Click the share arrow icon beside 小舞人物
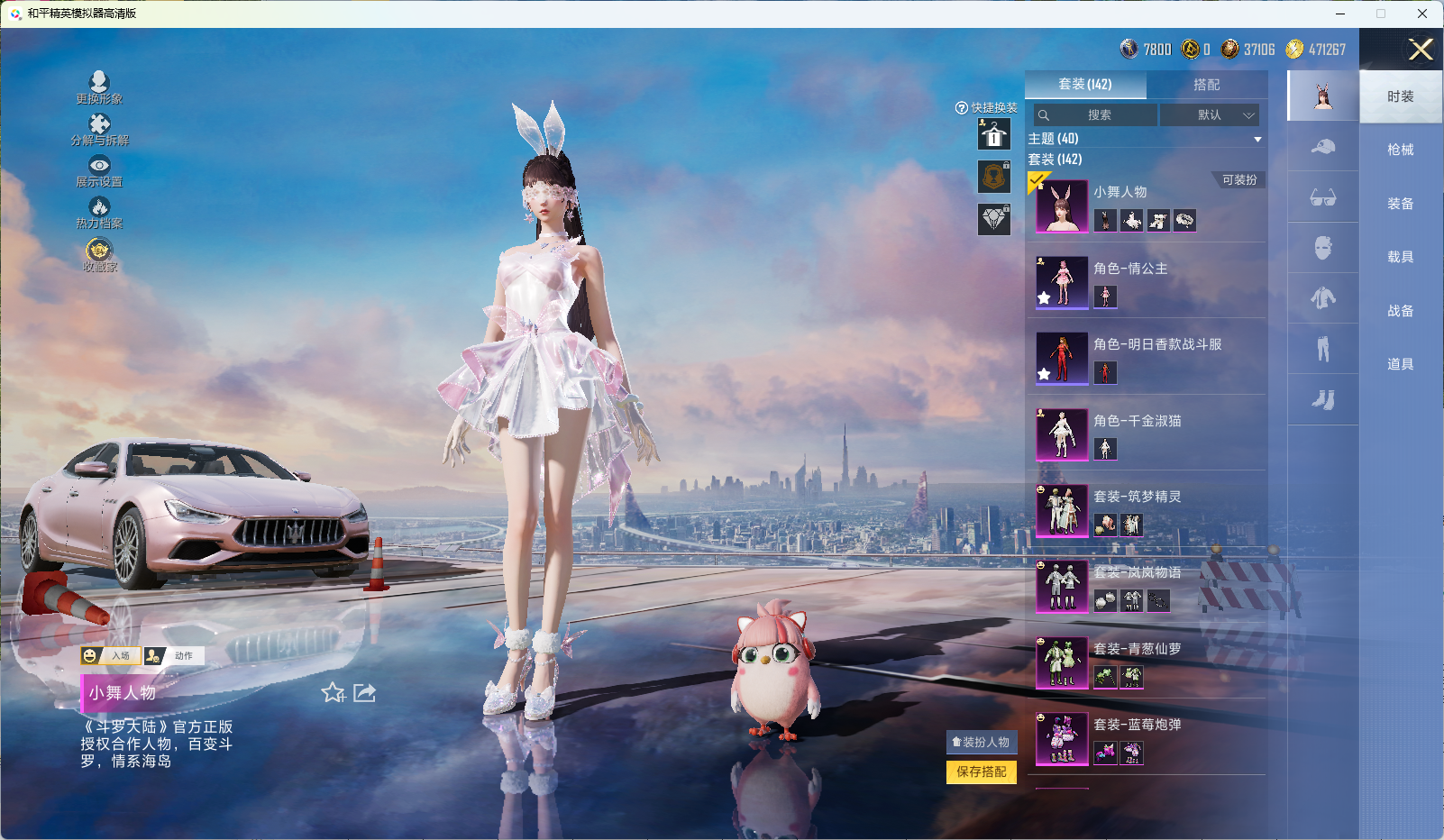This screenshot has width=1444, height=840. [x=365, y=692]
